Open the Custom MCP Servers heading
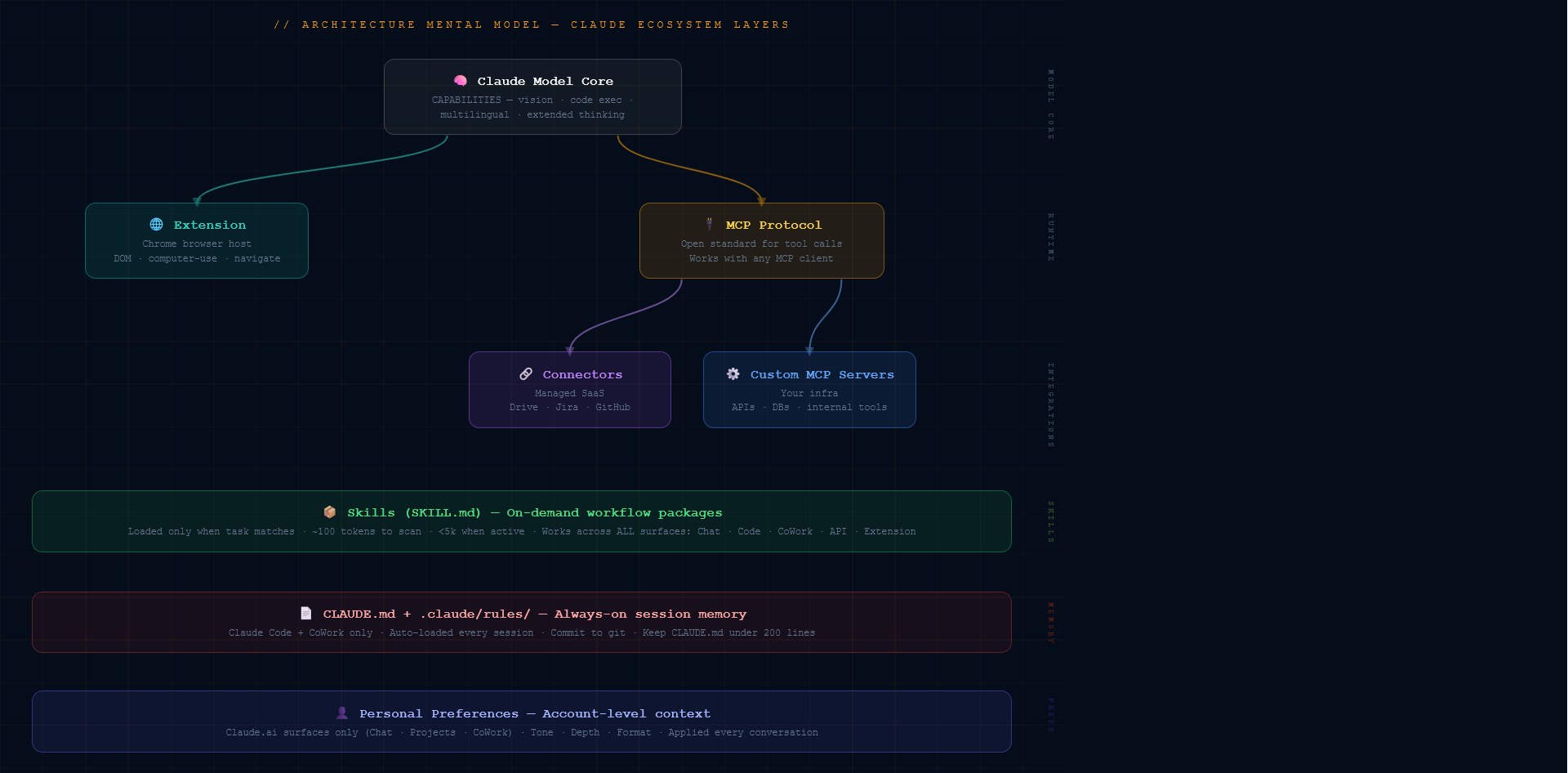 click(x=822, y=374)
